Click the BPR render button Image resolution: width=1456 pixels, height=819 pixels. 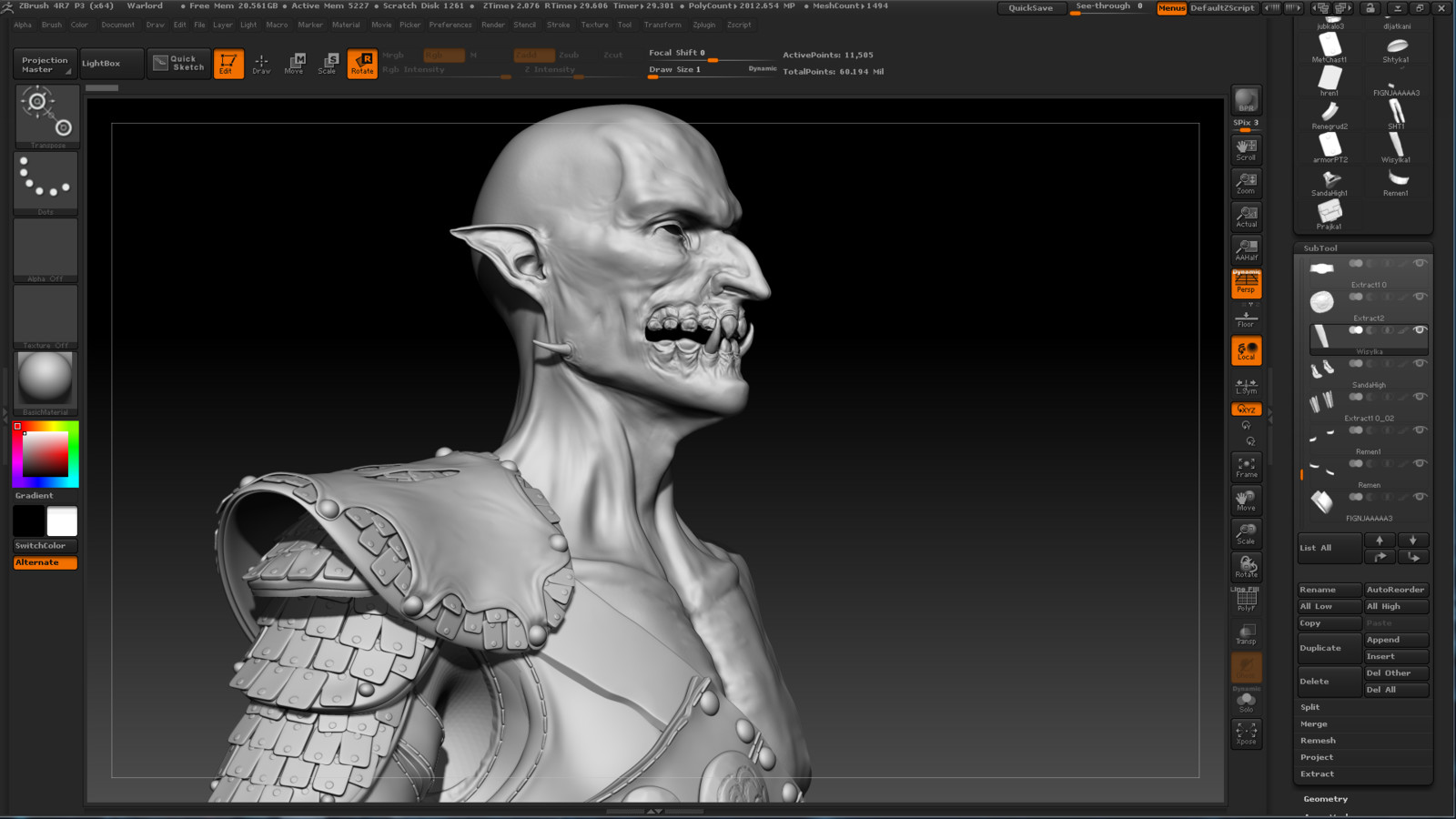[x=1246, y=99]
